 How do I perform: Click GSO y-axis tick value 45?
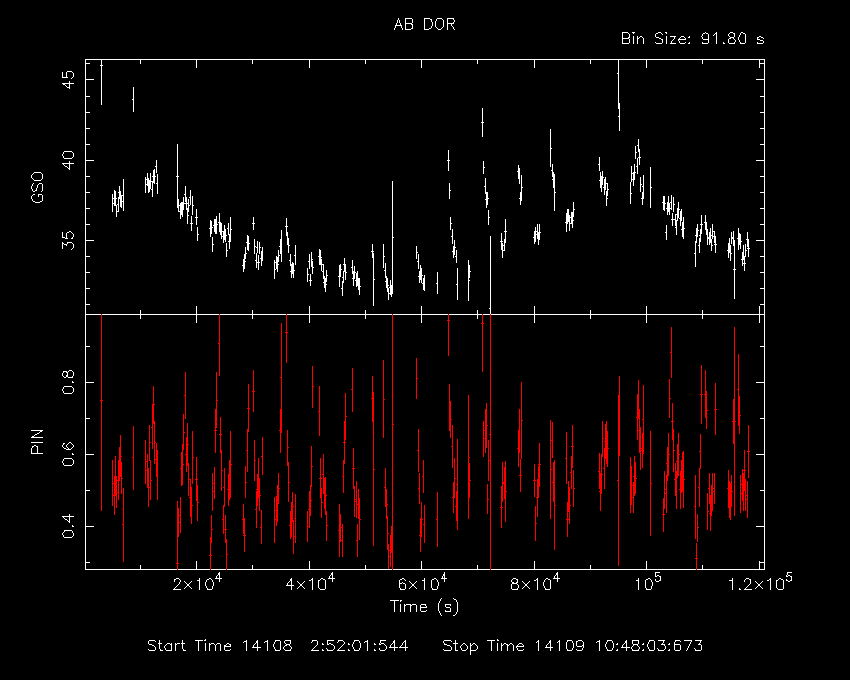point(69,80)
